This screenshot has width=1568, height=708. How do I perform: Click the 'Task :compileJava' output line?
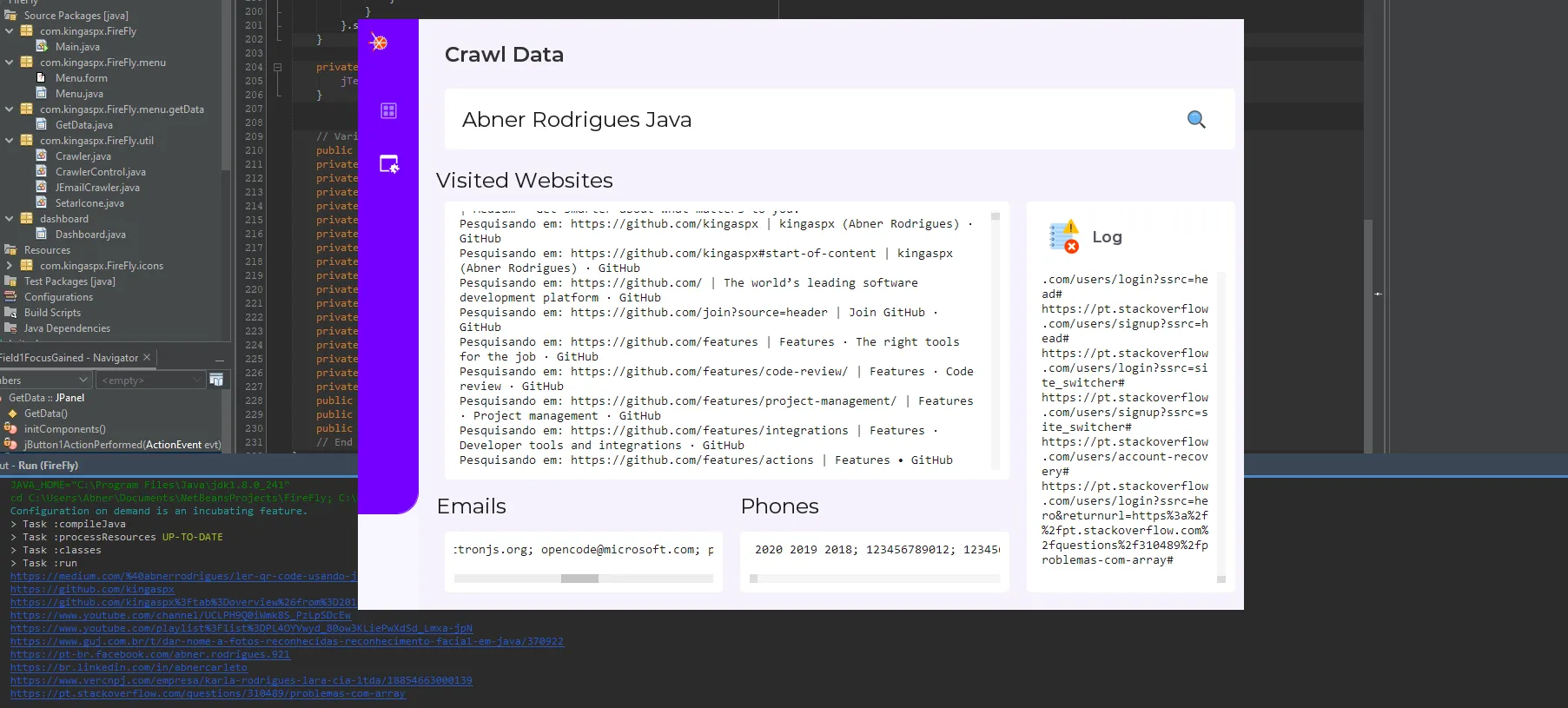pos(68,524)
